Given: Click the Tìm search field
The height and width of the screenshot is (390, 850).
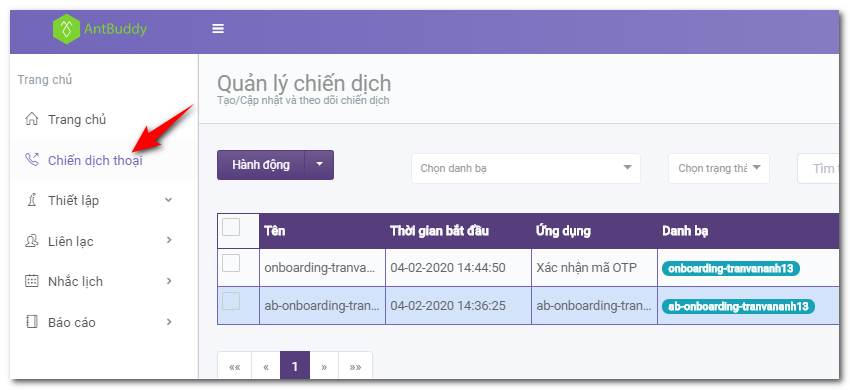Looking at the screenshot, I should coord(817,169).
